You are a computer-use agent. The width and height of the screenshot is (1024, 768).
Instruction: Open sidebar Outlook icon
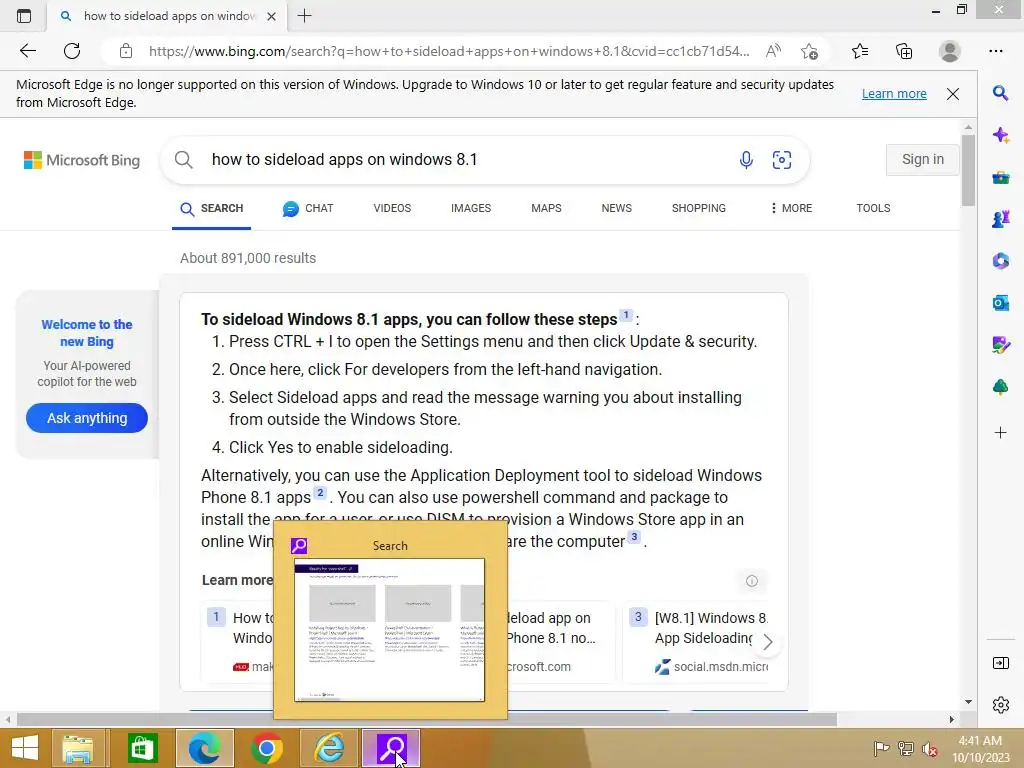click(1000, 303)
